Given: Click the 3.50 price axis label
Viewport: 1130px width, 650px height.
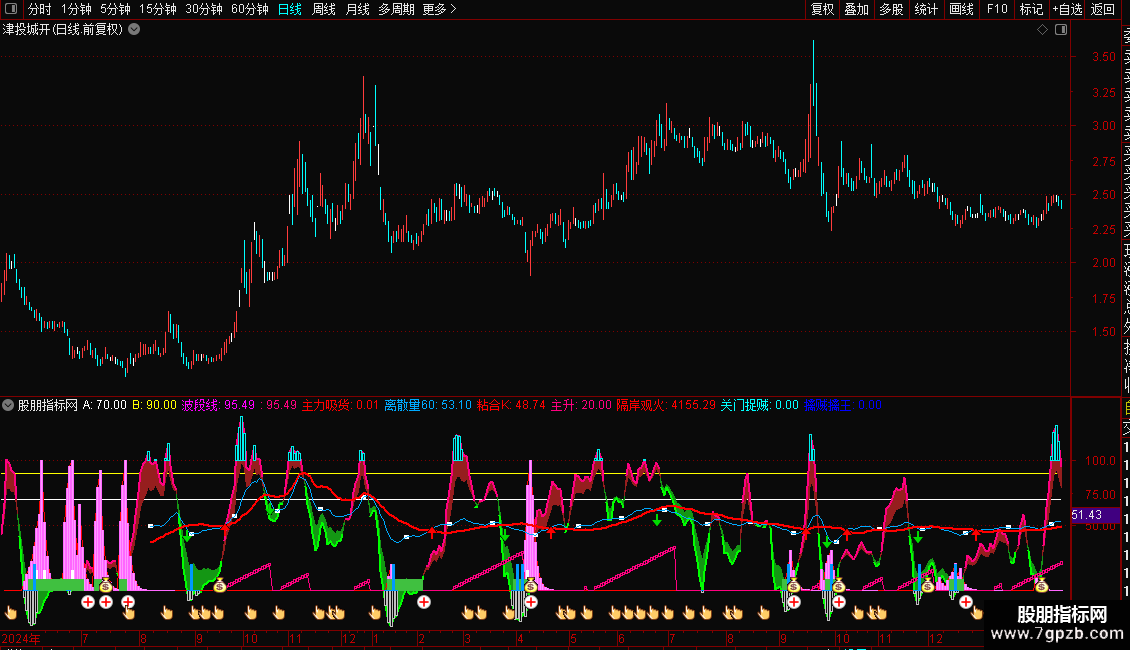Looking at the screenshot, I should click(x=1103, y=57).
